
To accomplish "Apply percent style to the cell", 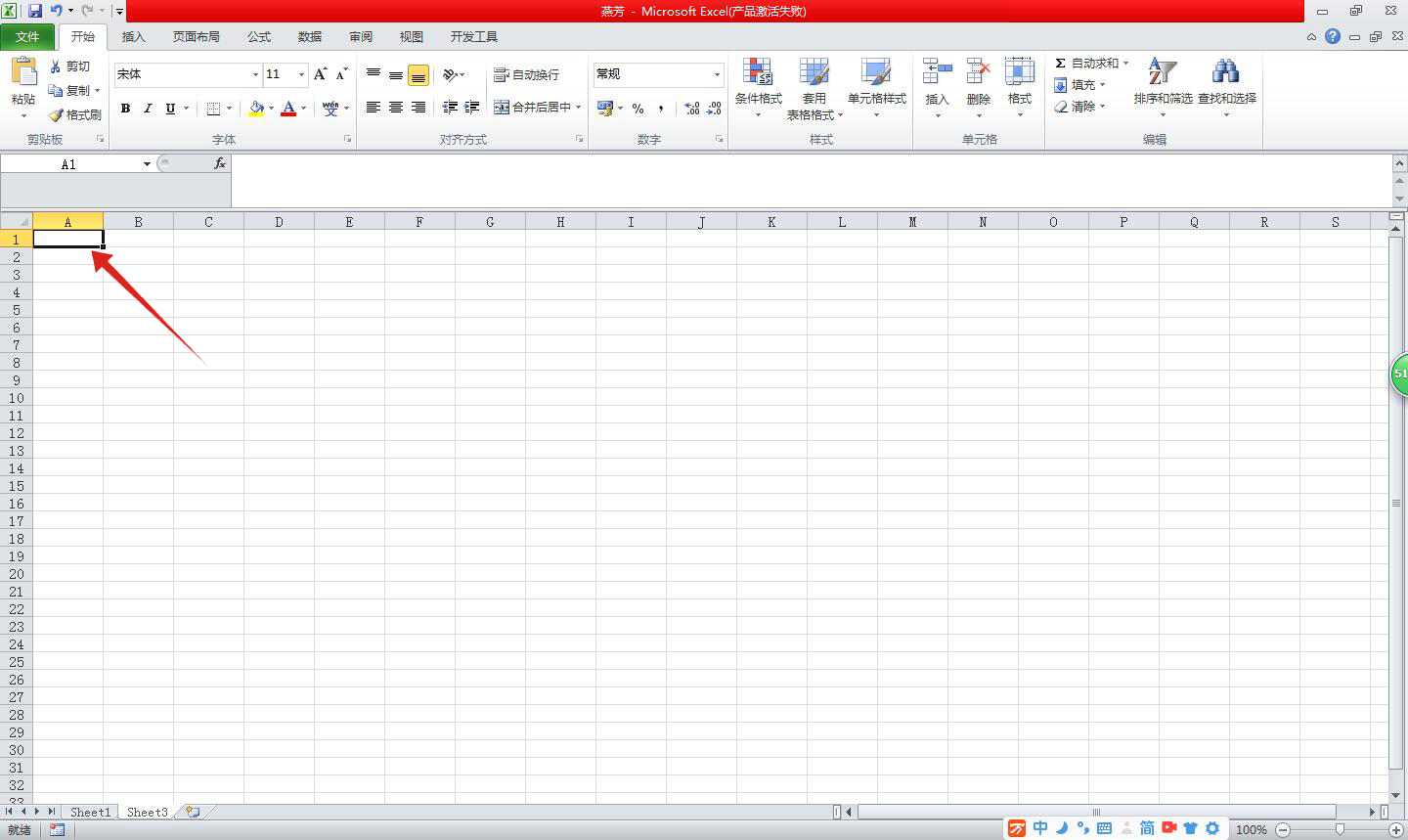I will (x=638, y=108).
